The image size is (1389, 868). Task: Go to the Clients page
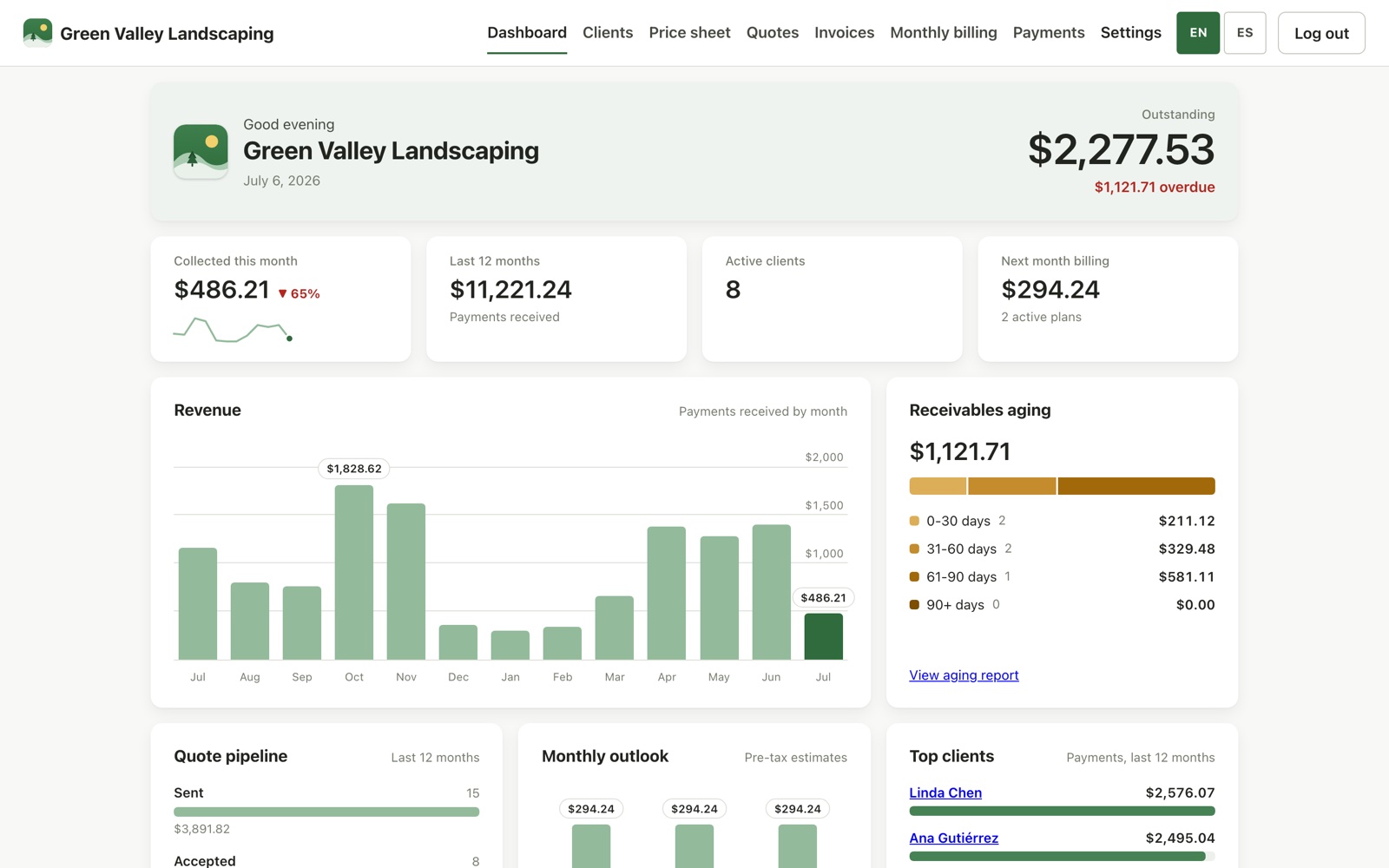pyautogui.click(x=608, y=32)
